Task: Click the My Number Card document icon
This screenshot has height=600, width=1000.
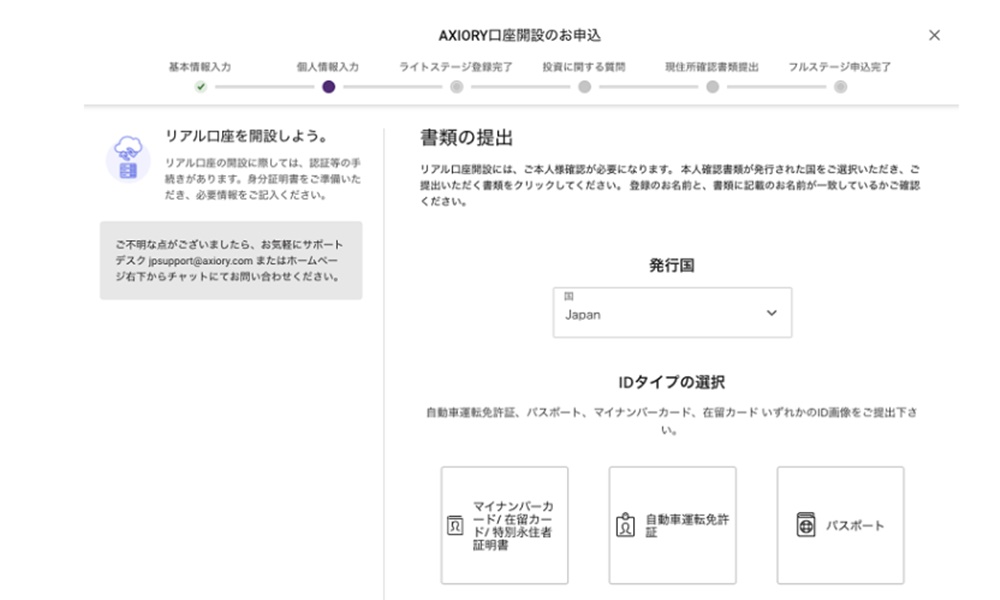Action: pyautogui.click(x=452, y=524)
